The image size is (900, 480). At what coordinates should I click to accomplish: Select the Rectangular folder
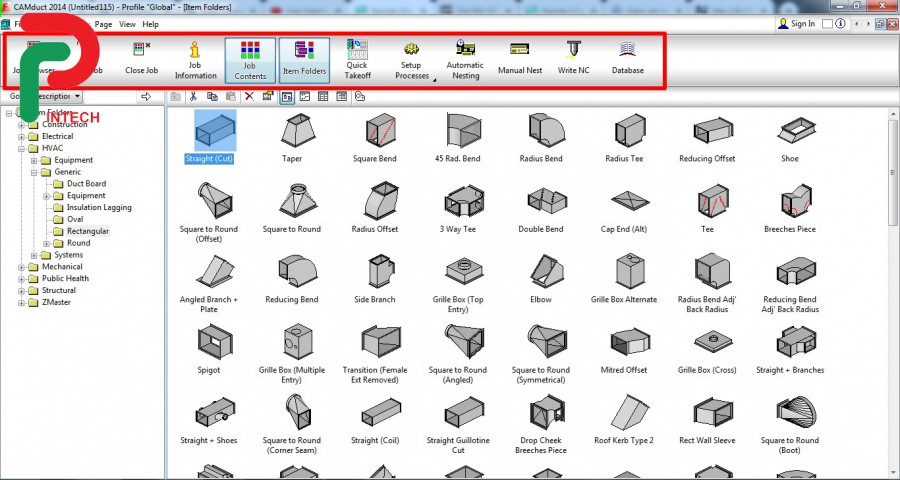coord(87,231)
